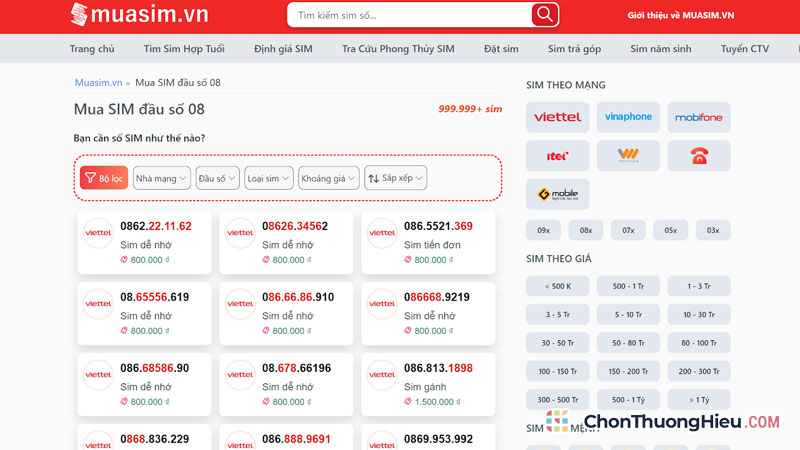Click Viettel logo beside 0862.22.11.62
The height and width of the screenshot is (450, 800).
[x=98, y=233]
